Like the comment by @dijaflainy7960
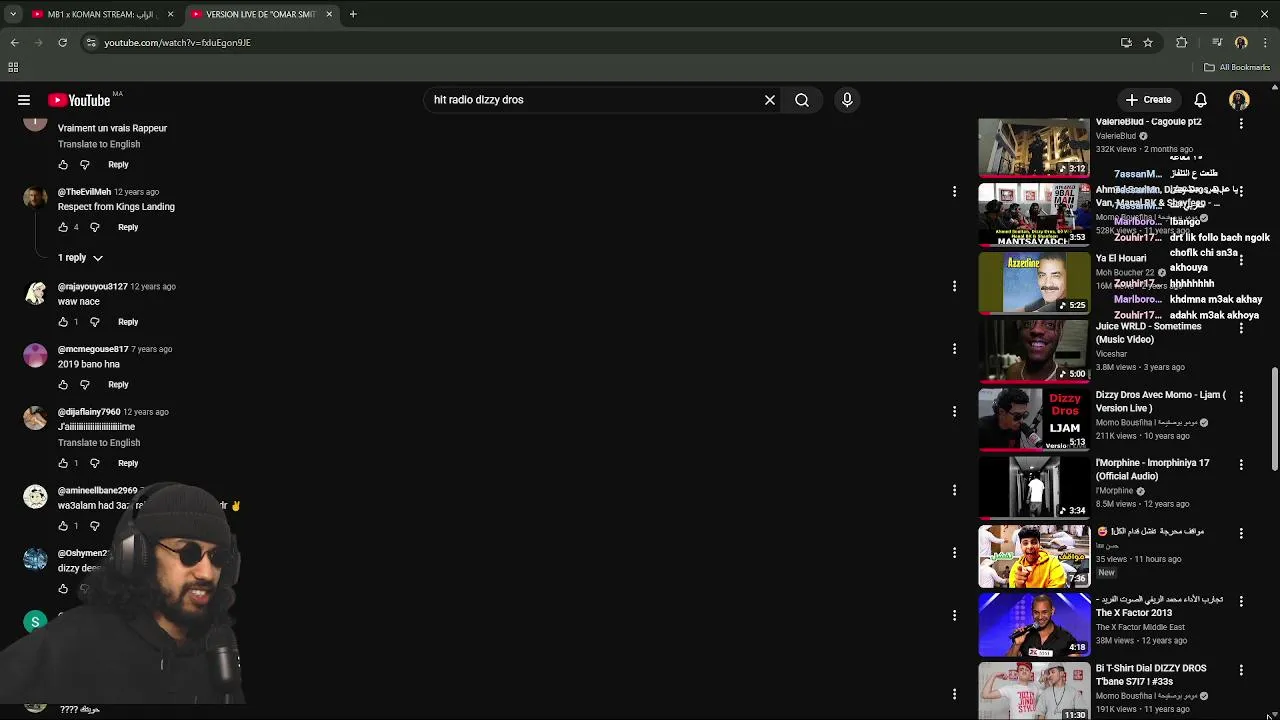The width and height of the screenshot is (1280, 720). pyautogui.click(x=63, y=463)
